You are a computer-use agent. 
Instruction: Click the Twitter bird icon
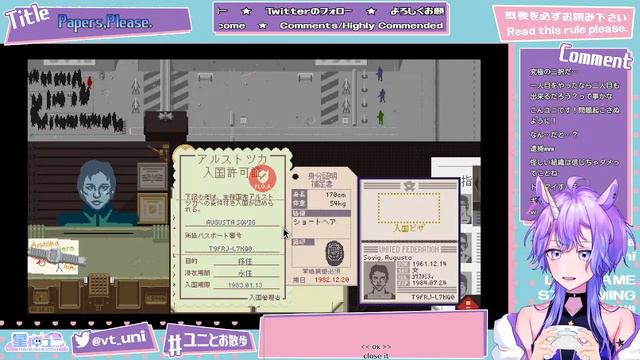[x=82, y=339]
